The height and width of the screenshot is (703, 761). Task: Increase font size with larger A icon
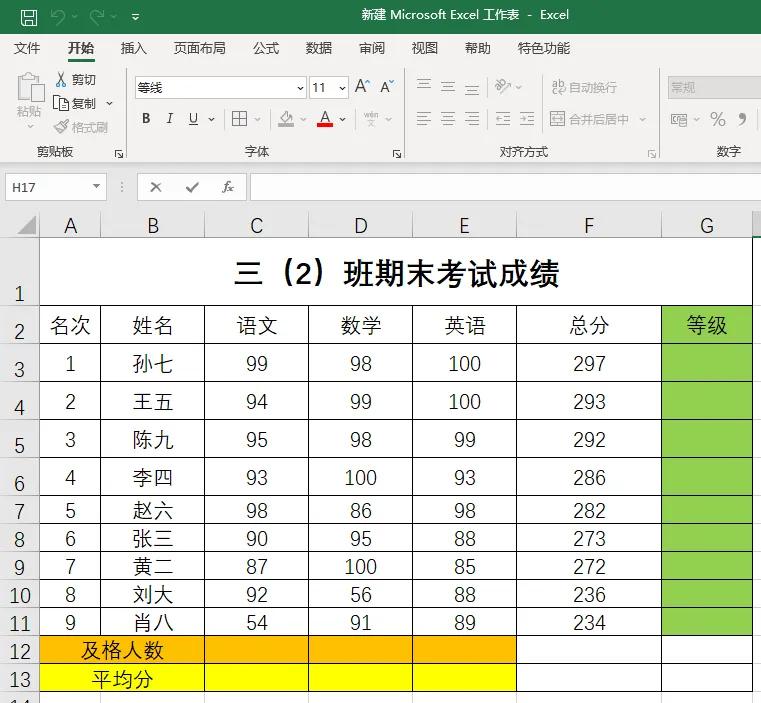click(x=362, y=86)
